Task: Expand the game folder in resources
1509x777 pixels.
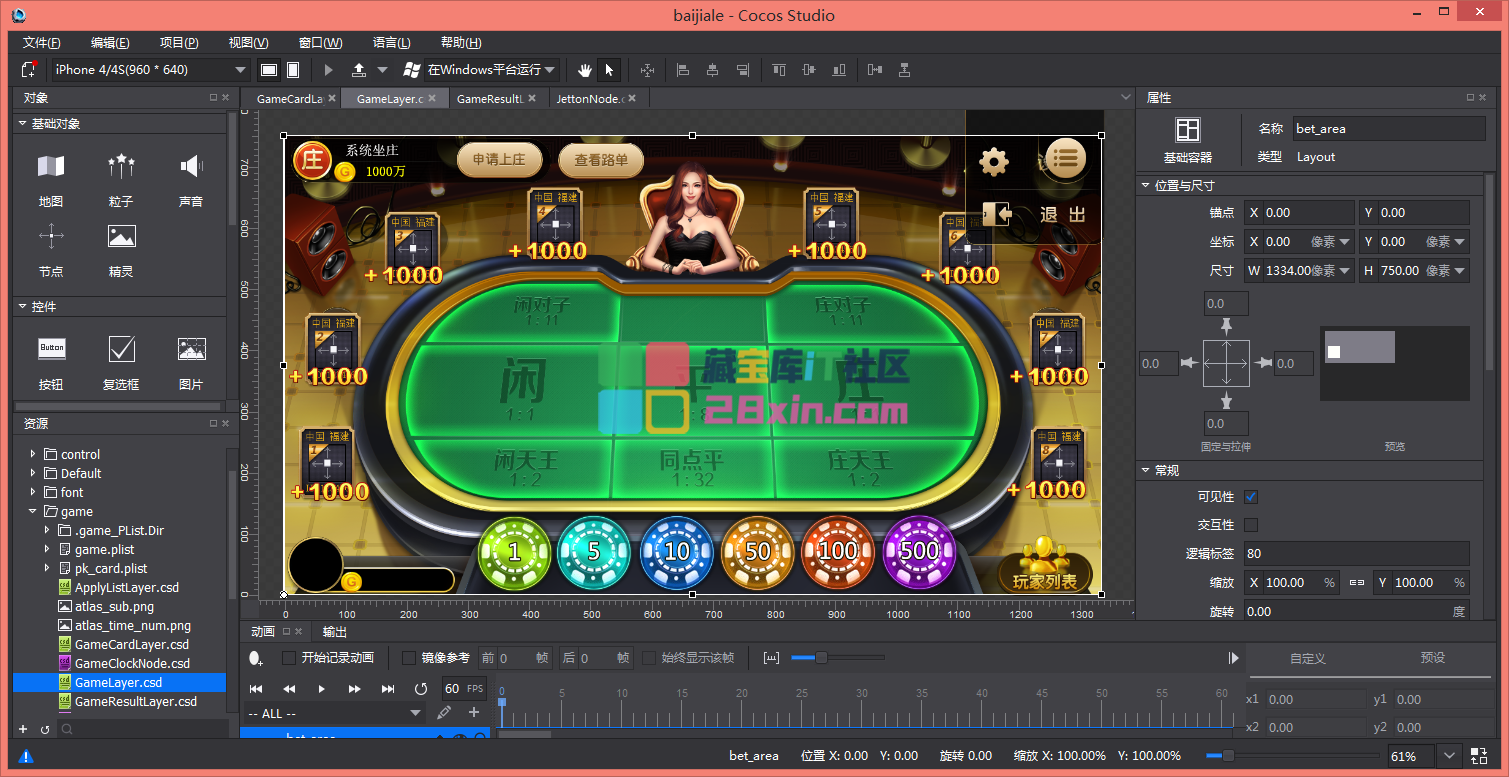Action: [33, 511]
